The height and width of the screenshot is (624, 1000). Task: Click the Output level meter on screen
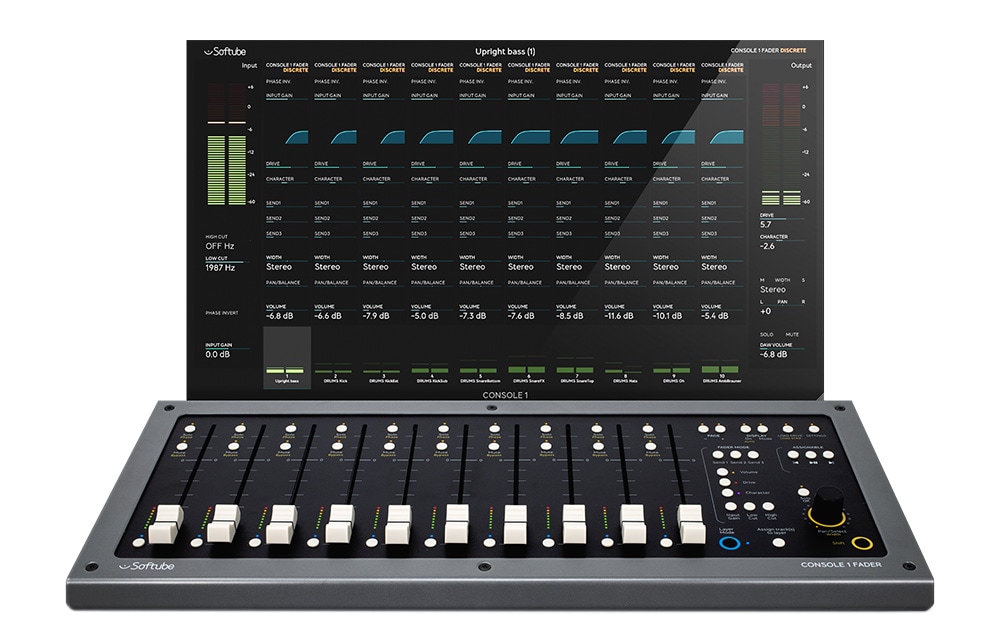pos(782,144)
